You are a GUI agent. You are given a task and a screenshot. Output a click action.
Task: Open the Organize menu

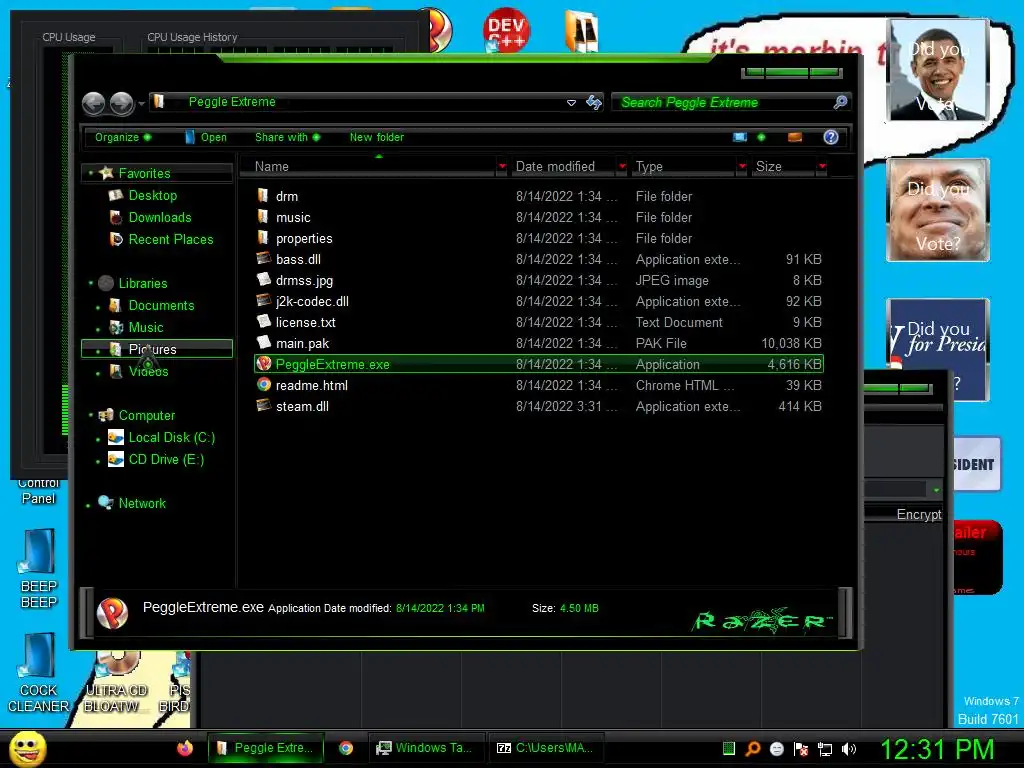[123, 137]
